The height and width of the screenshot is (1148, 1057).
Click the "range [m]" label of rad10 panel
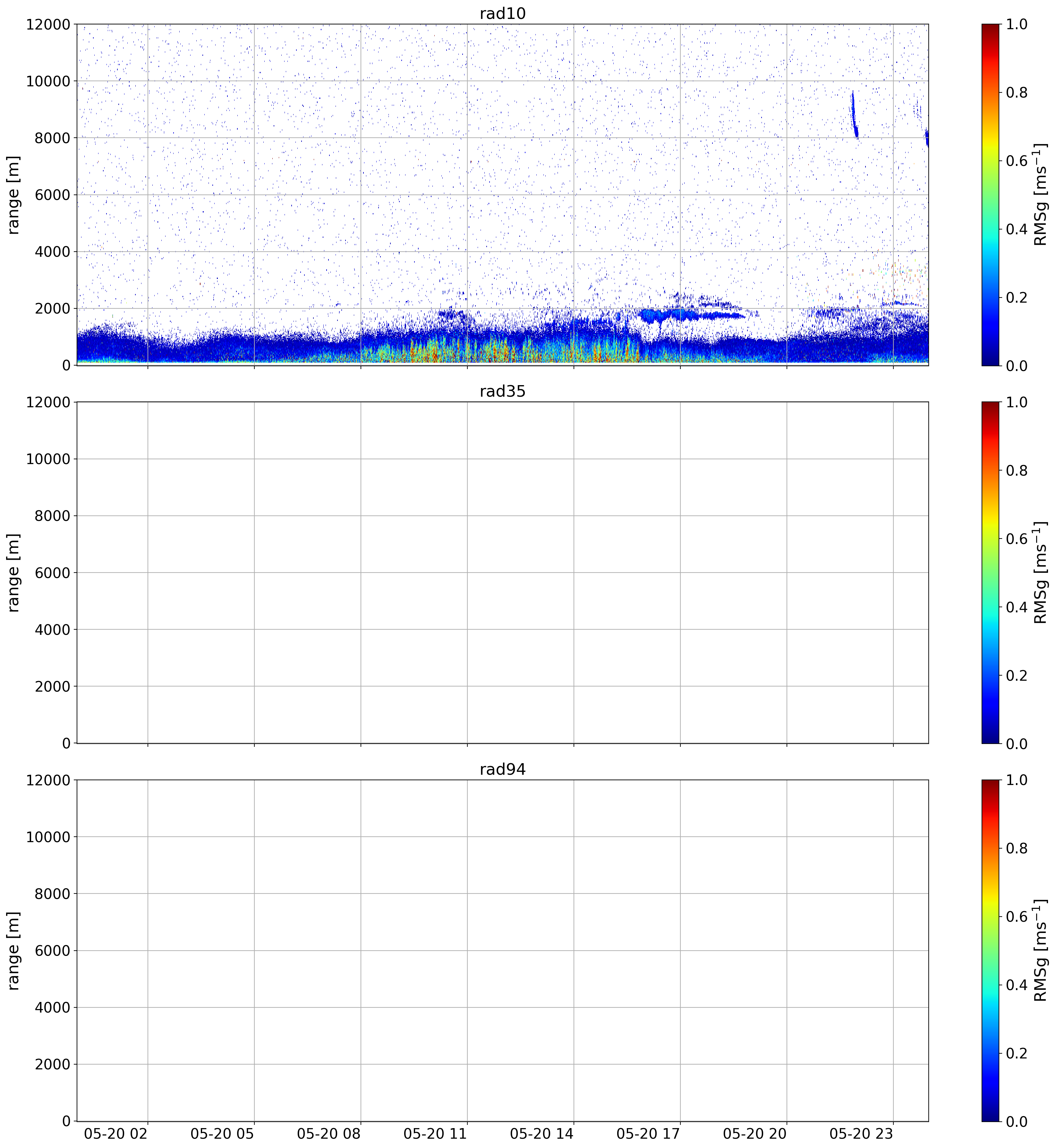click(x=14, y=194)
